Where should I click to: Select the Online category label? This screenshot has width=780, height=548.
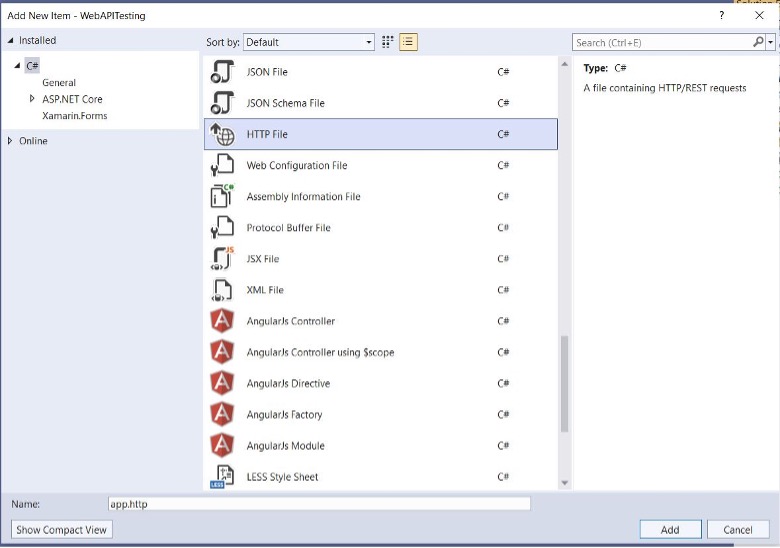coord(33,141)
